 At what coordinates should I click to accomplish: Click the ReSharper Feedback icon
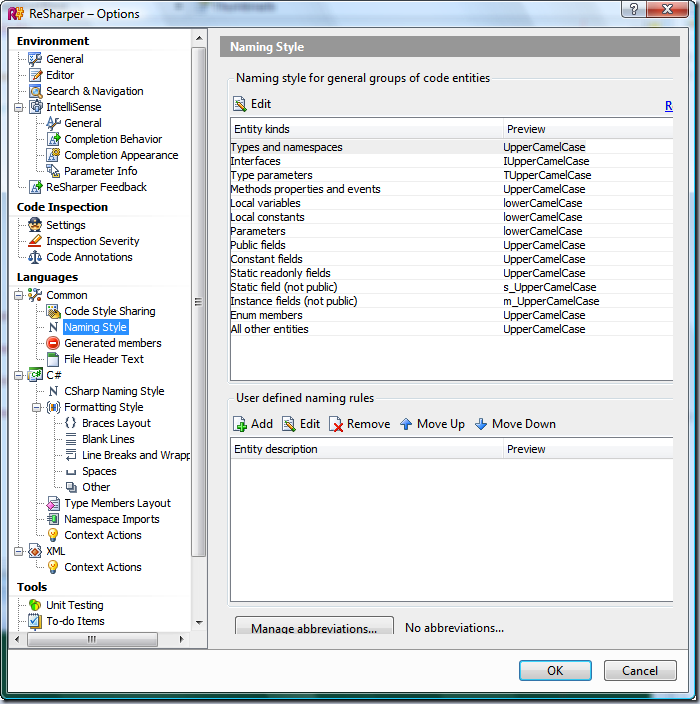click(35, 187)
